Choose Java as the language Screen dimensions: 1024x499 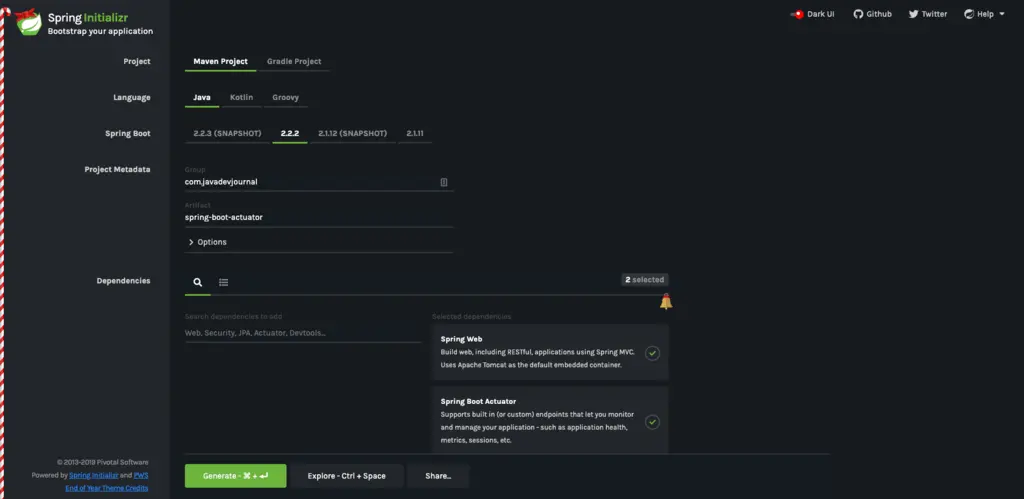202,97
